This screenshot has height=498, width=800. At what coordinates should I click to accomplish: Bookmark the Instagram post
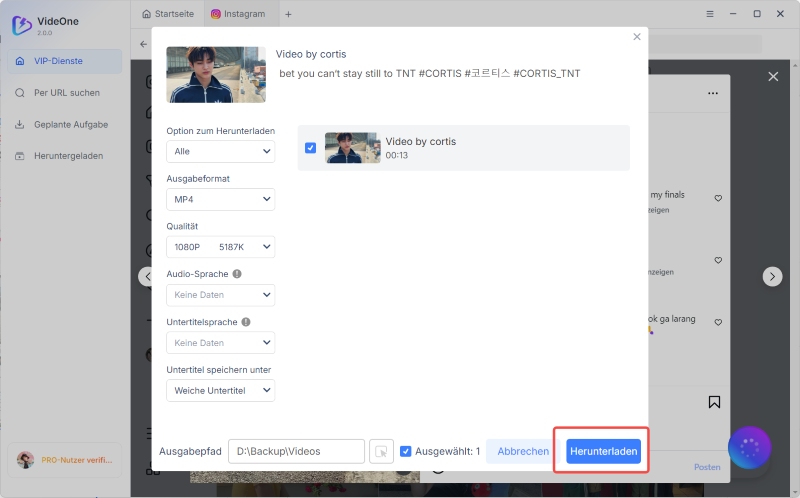tap(714, 403)
